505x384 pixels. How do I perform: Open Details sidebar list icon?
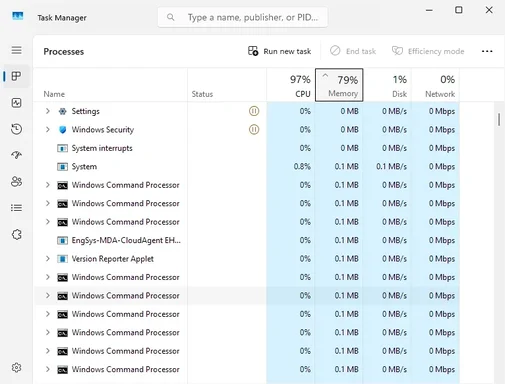click(x=16, y=208)
